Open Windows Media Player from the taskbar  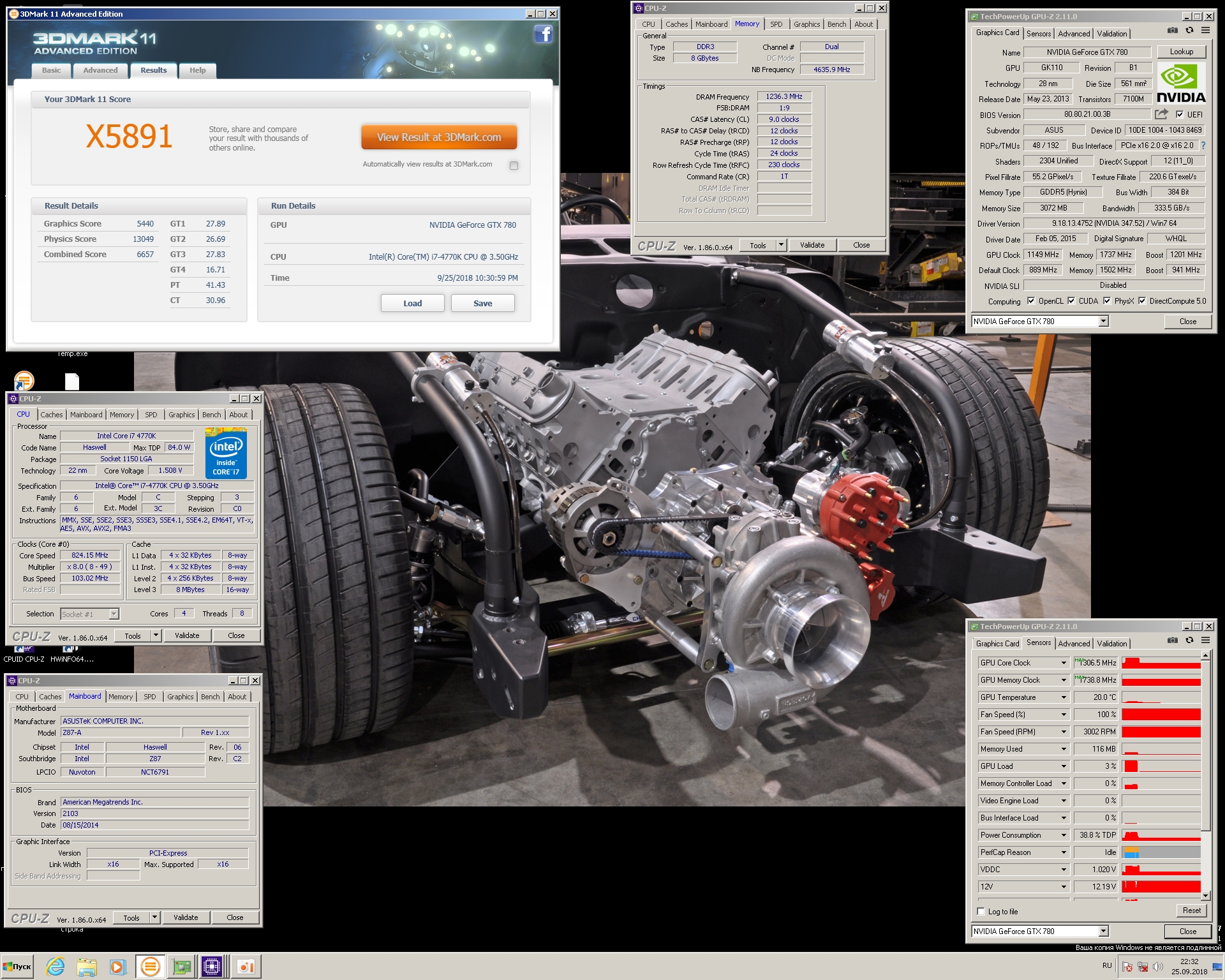[117, 967]
